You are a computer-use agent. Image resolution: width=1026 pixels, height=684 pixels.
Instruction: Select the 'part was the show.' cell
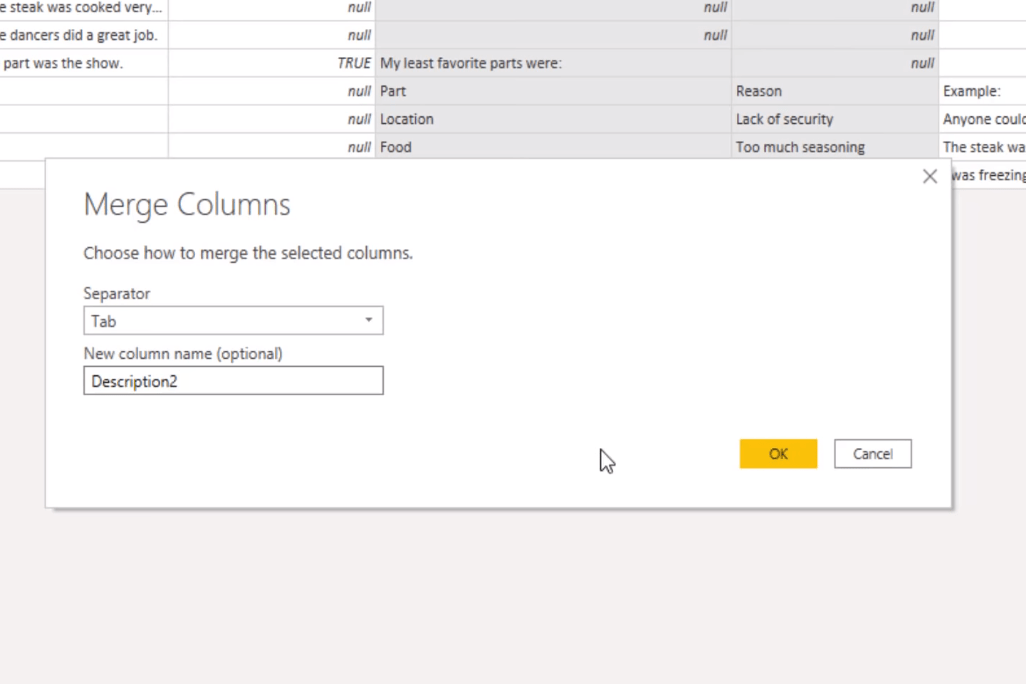click(84, 63)
